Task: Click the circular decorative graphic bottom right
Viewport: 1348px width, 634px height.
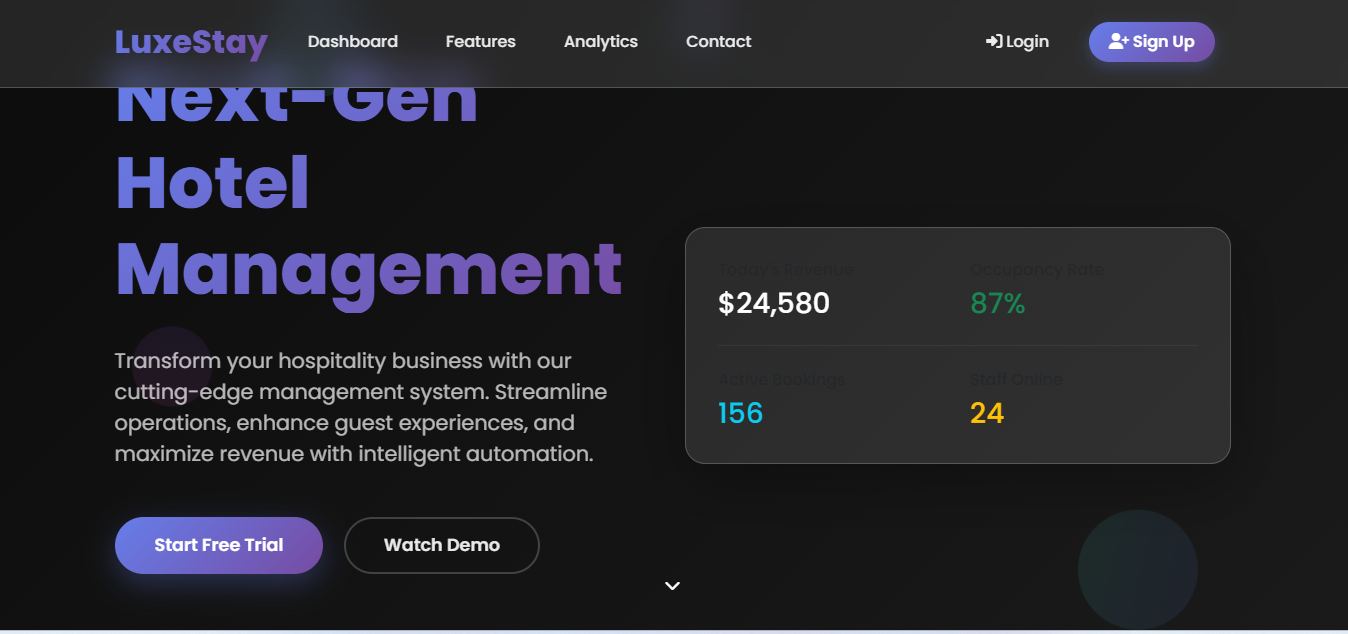Action: click(1137, 569)
